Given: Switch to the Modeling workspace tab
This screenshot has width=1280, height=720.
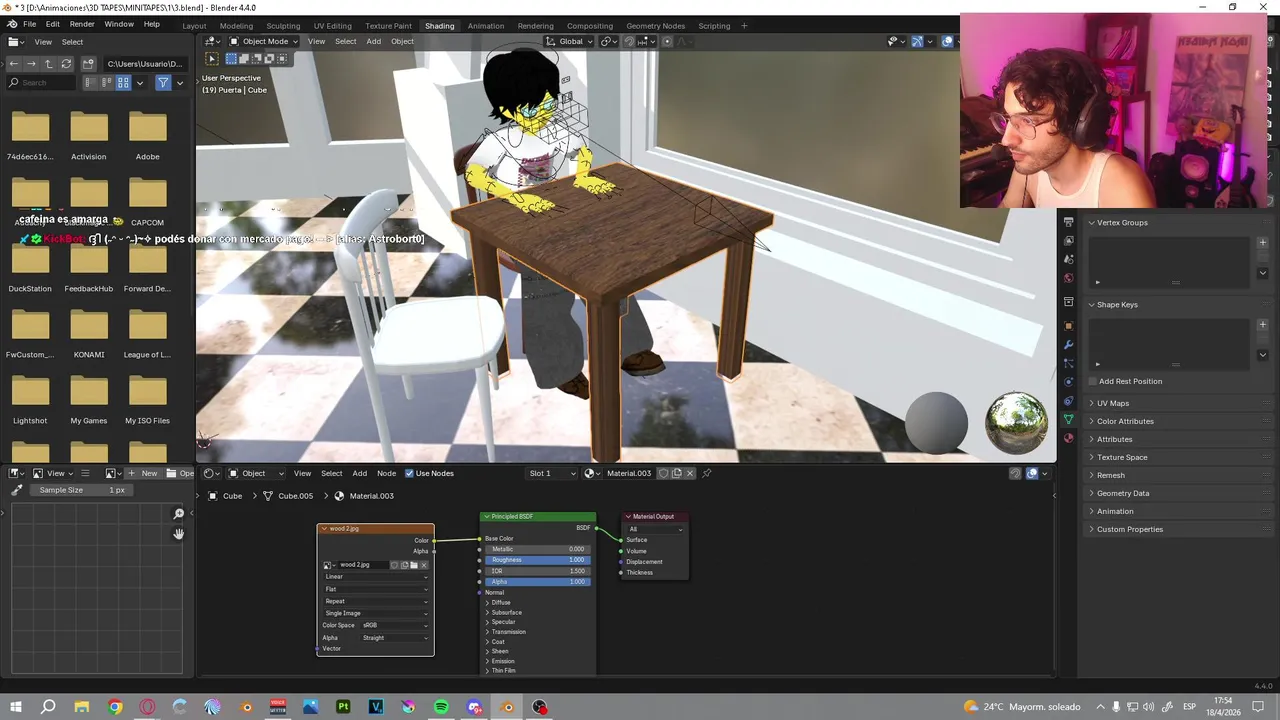Looking at the screenshot, I should (236, 25).
